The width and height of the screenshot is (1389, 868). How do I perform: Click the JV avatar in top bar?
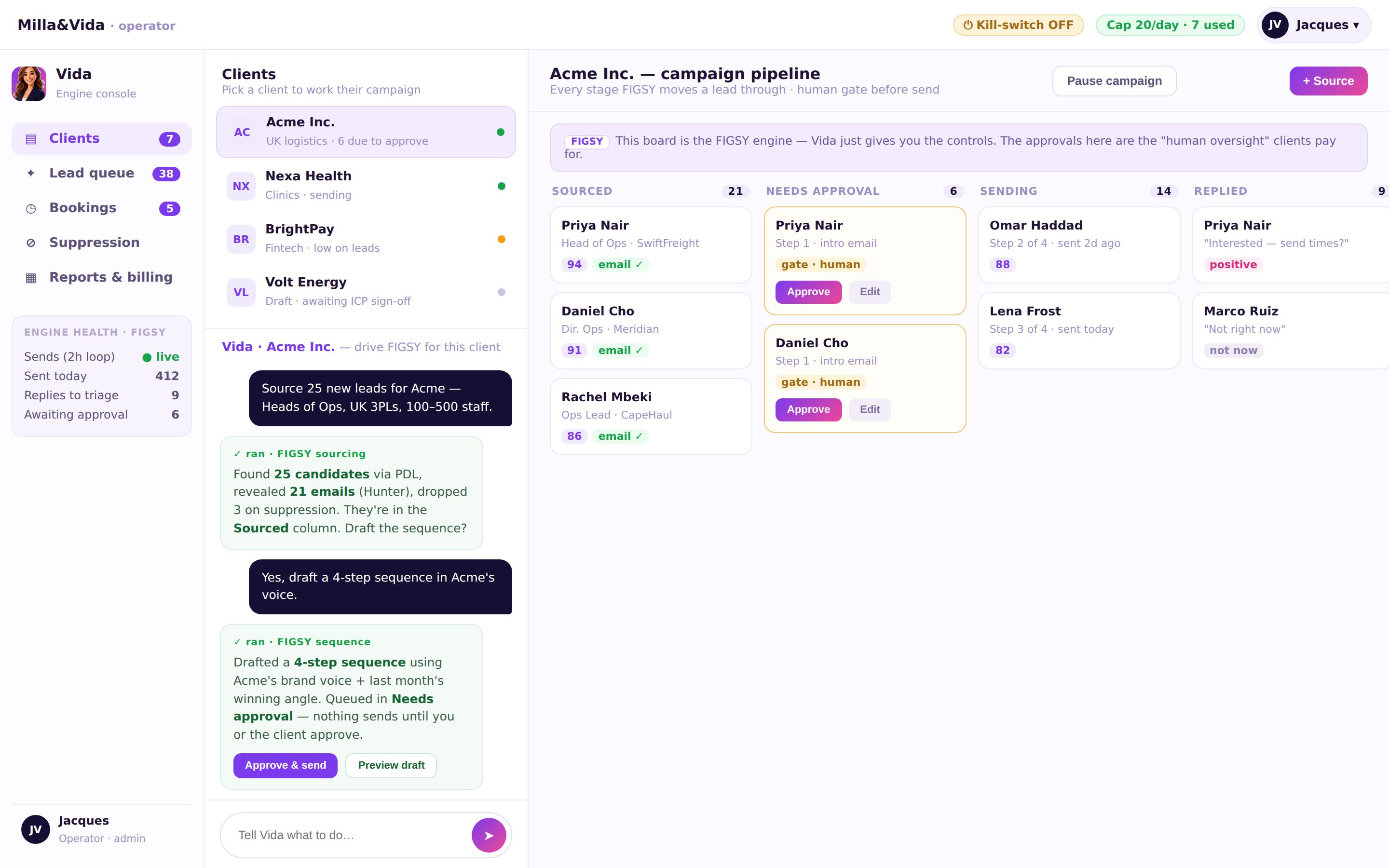click(1275, 25)
